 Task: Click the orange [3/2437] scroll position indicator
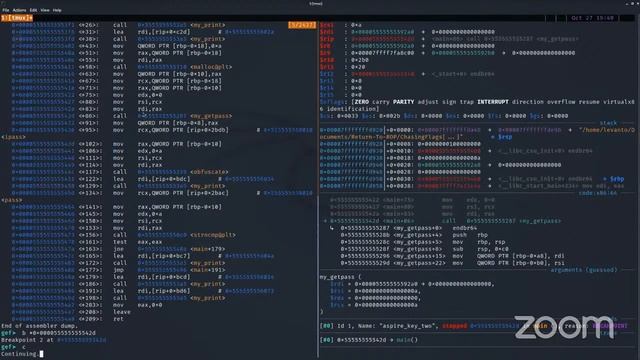[x=302, y=25]
